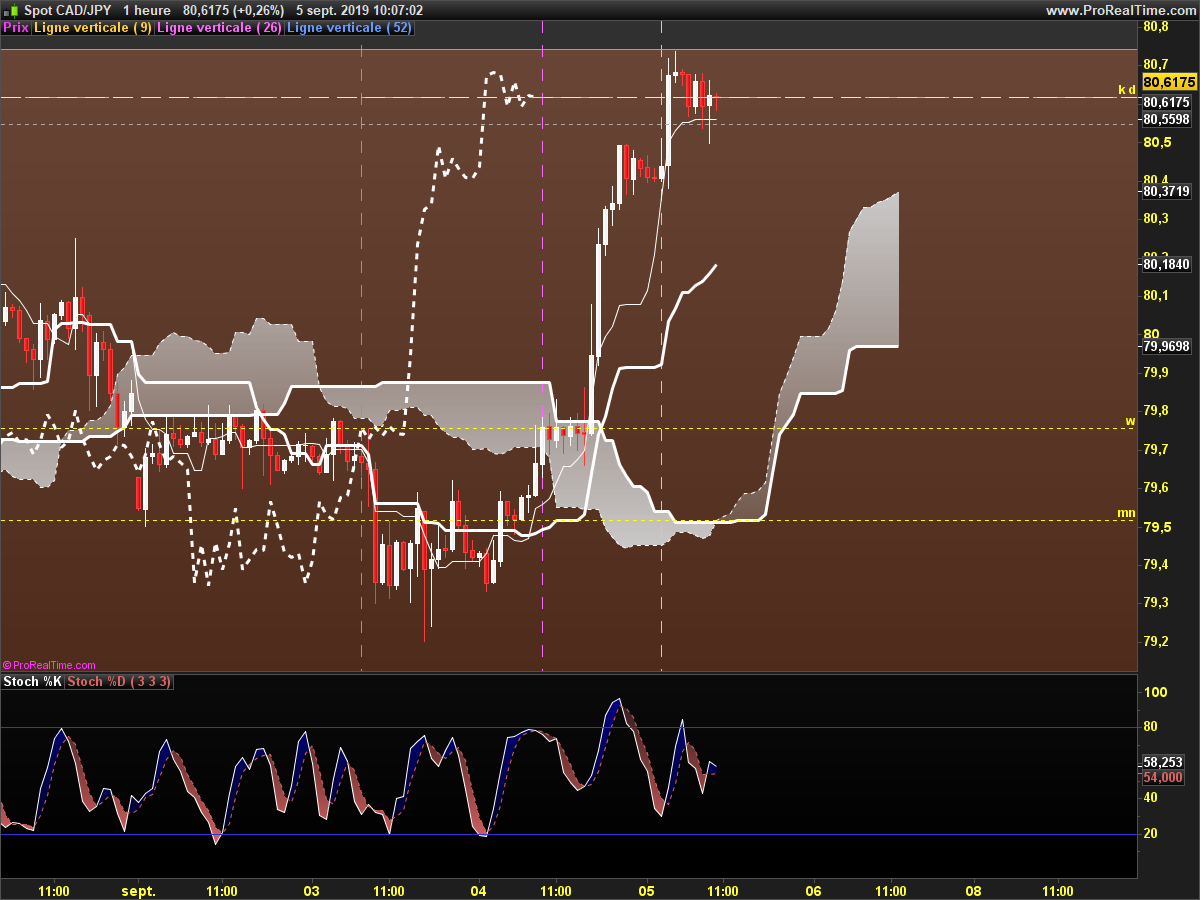
Task: Click the Stoch %K indicator label
Action: click(x=33, y=682)
